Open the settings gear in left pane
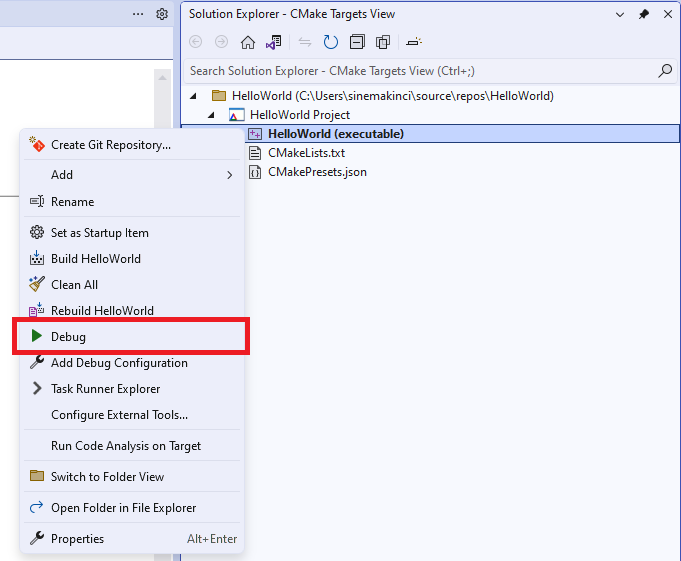 162,14
